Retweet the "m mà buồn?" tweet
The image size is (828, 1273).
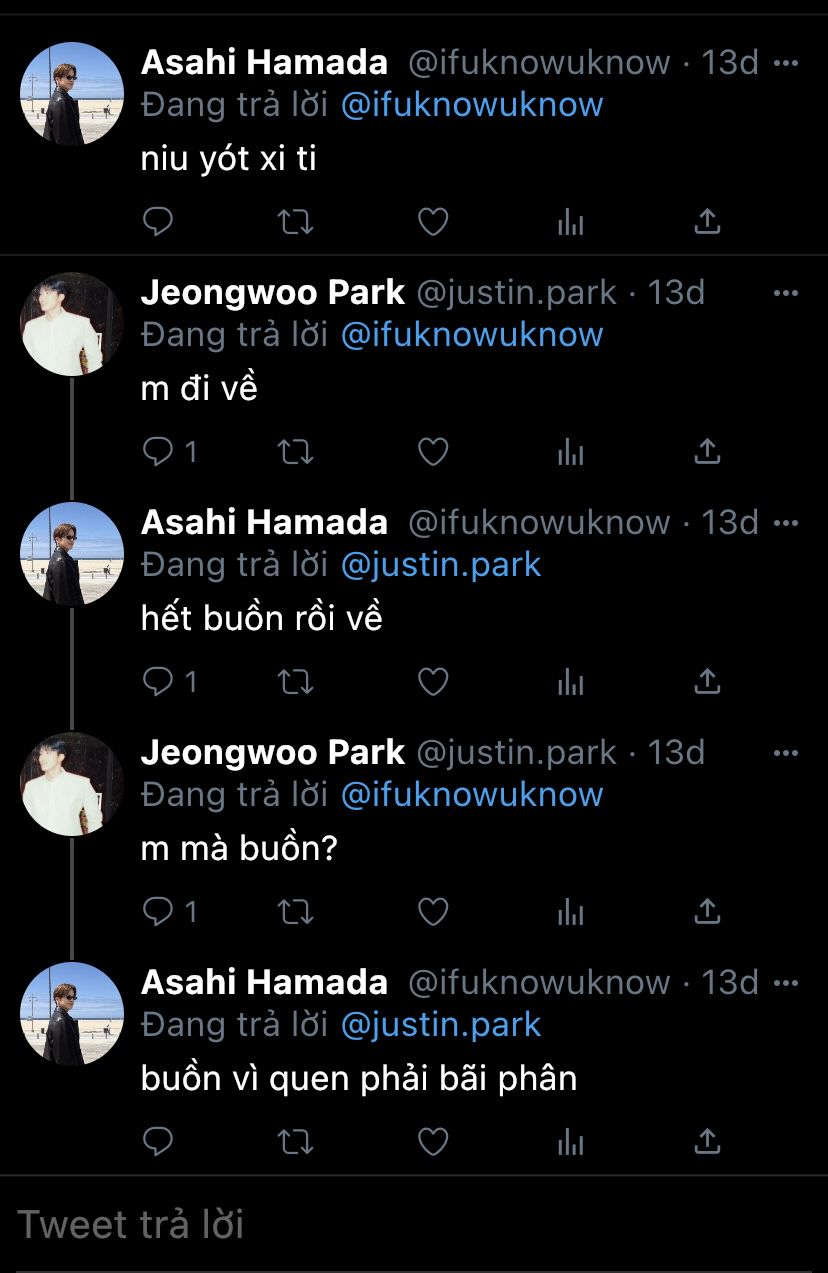[295, 912]
